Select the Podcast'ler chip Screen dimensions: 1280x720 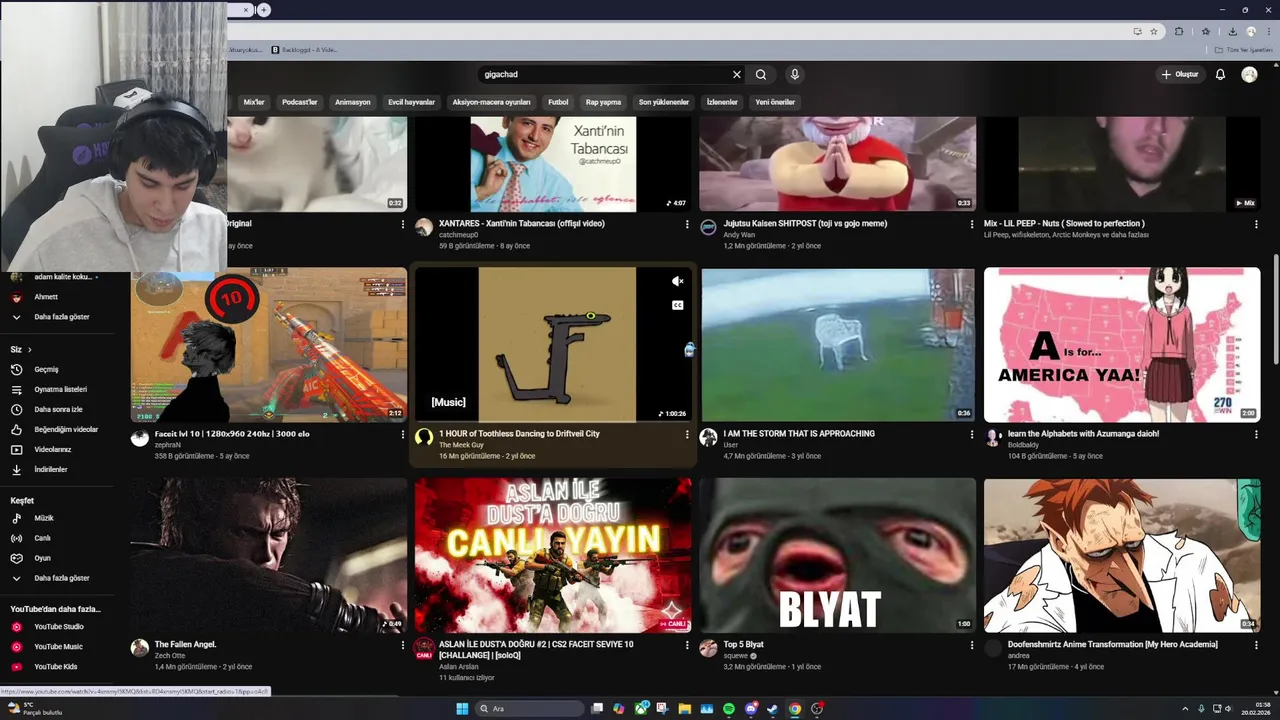click(x=299, y=102)
